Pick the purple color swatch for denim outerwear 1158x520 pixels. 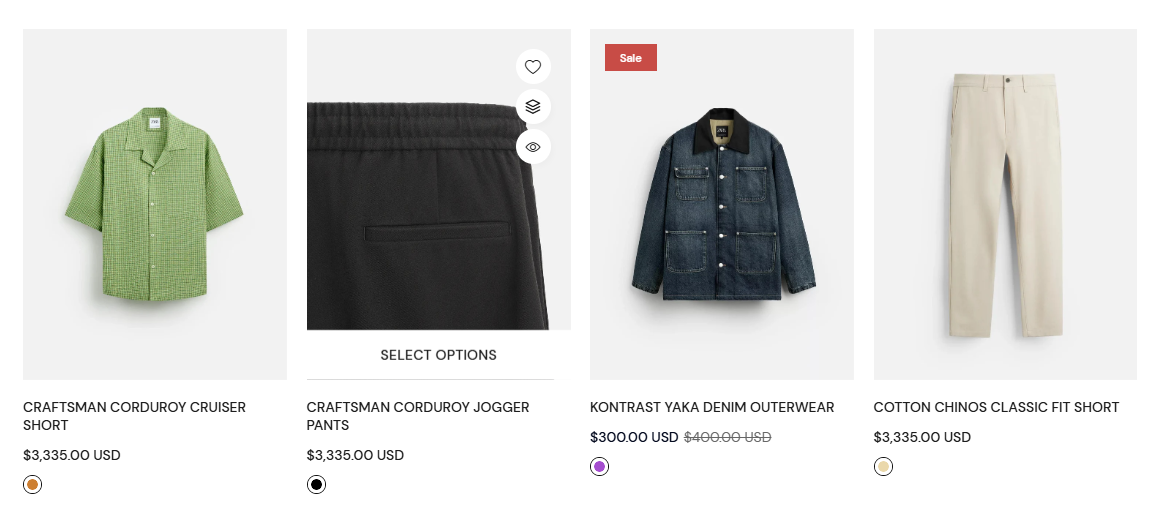coord(600,467)
